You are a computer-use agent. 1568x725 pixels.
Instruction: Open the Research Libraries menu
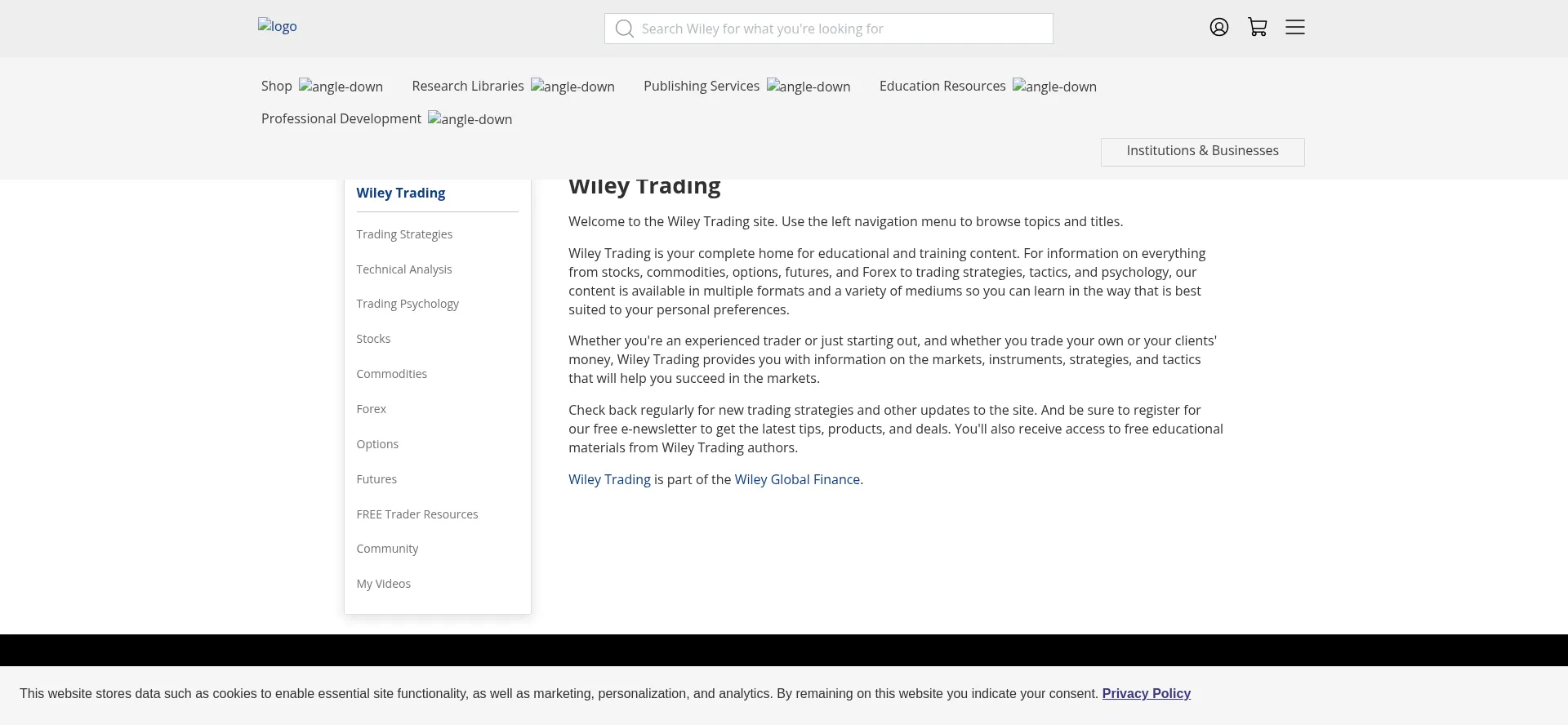[468, 86]
